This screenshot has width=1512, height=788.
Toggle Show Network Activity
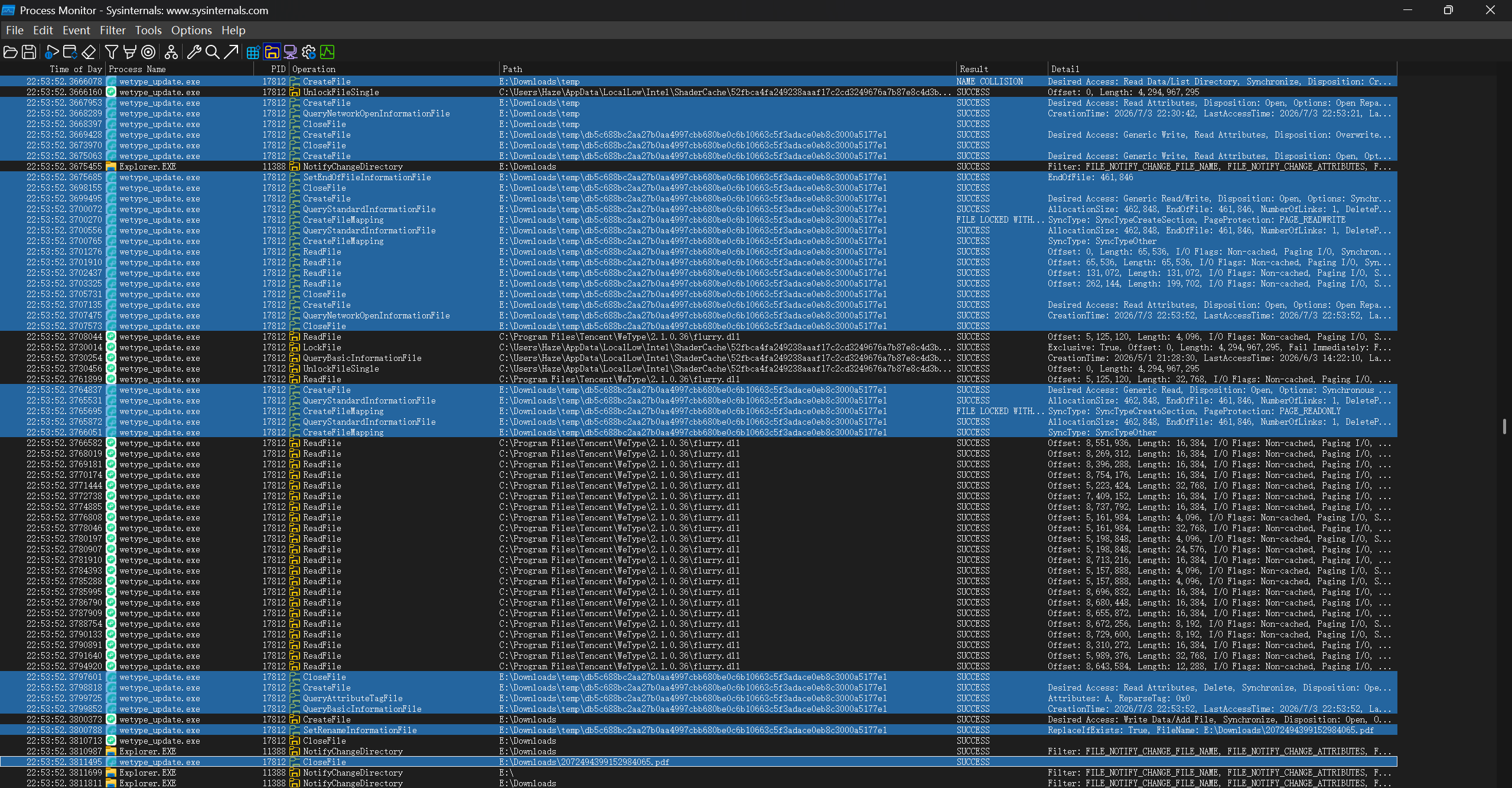[290, 52]
